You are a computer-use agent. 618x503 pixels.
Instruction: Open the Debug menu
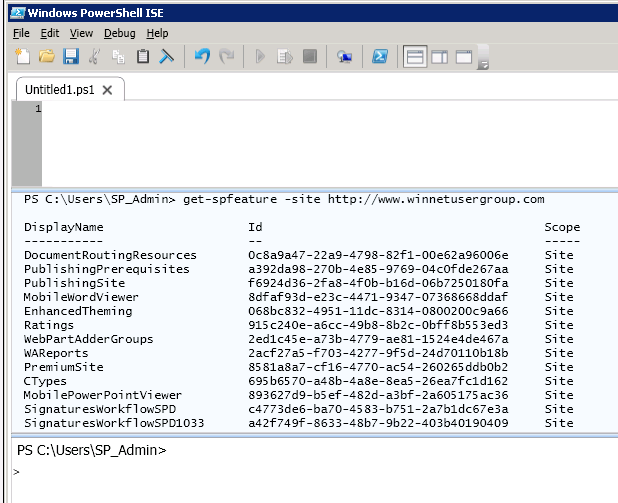tap(120, 34)
